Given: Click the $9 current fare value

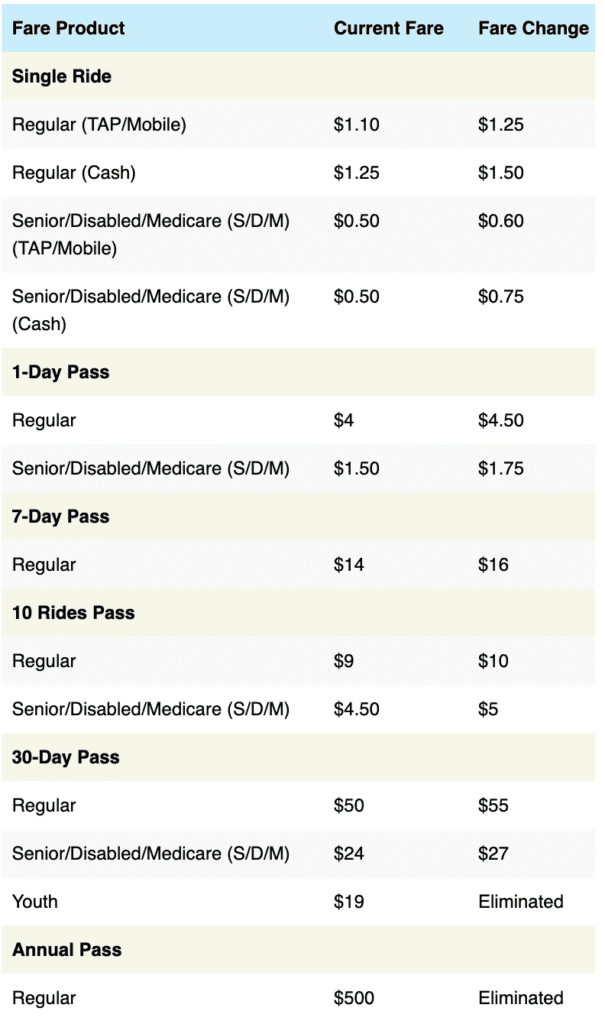Looking at the screenshot, I should point(345,661).
